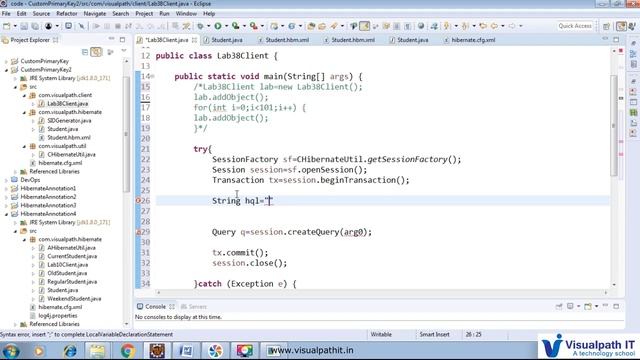The image size is (640, 360).
Task: Click the Previous Annotation toolbar icon
Action: coord(465,26)
